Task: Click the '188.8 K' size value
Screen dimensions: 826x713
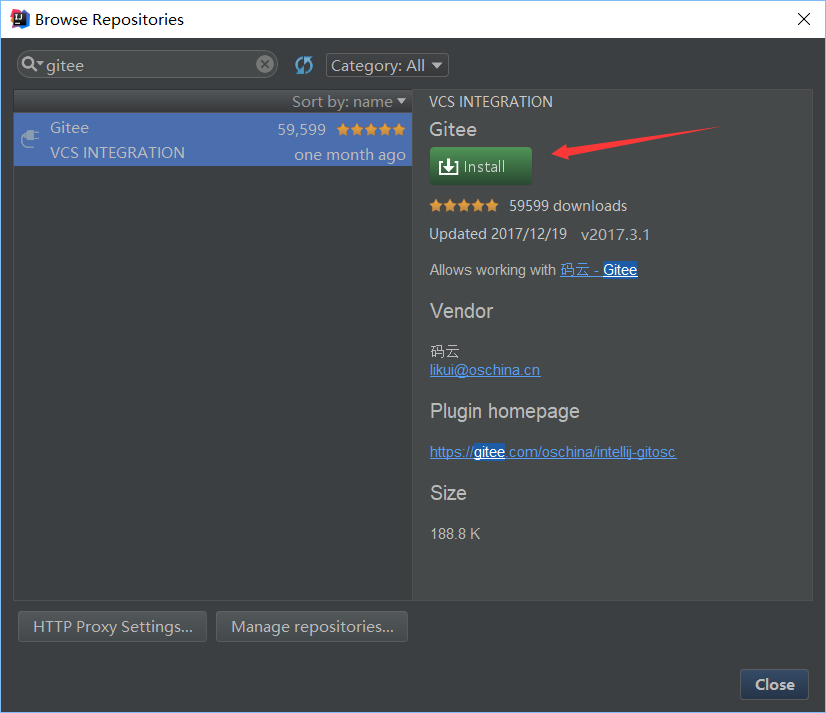Action: [x=455, y=534]
